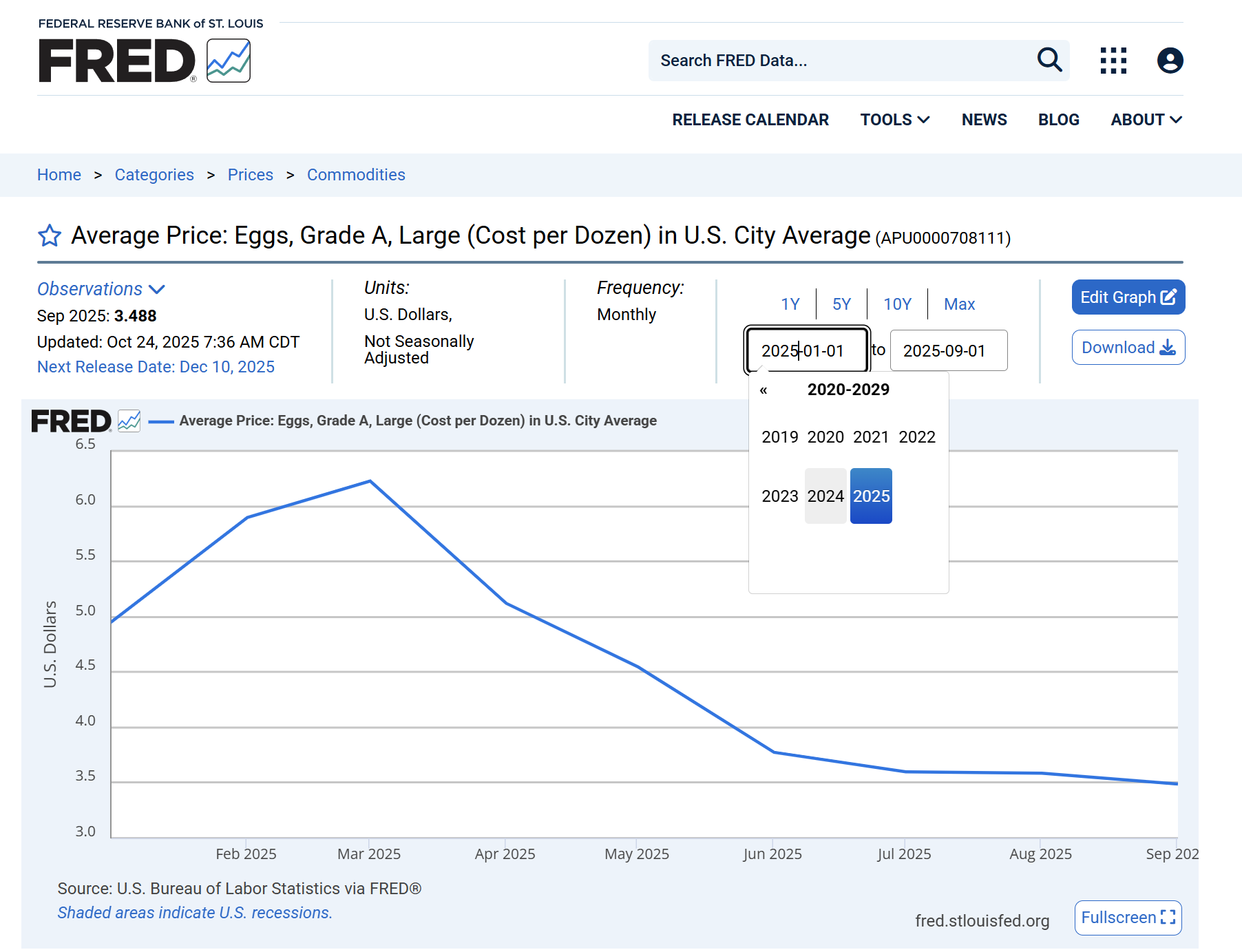The image size is (1242, 952).
Task: Pick year 2020 in the date picker
Action: pos(825,437)
